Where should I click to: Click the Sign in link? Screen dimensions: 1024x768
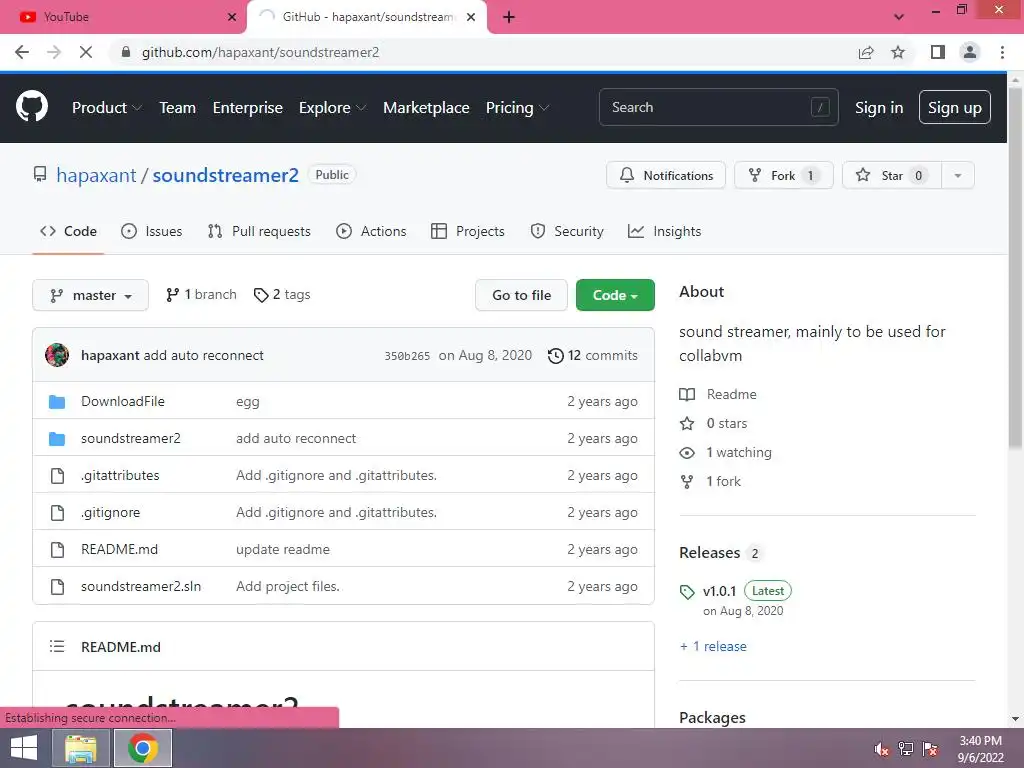[879, 108]
